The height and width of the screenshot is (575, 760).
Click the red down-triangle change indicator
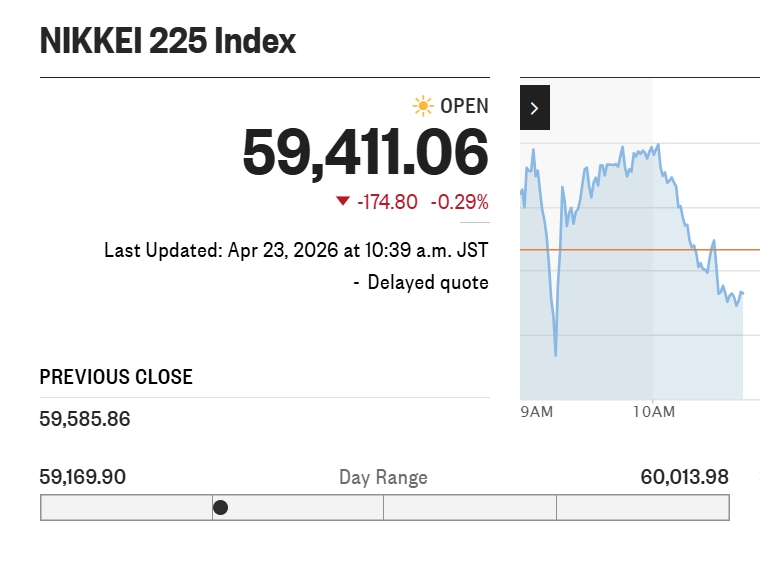(343, 201)
